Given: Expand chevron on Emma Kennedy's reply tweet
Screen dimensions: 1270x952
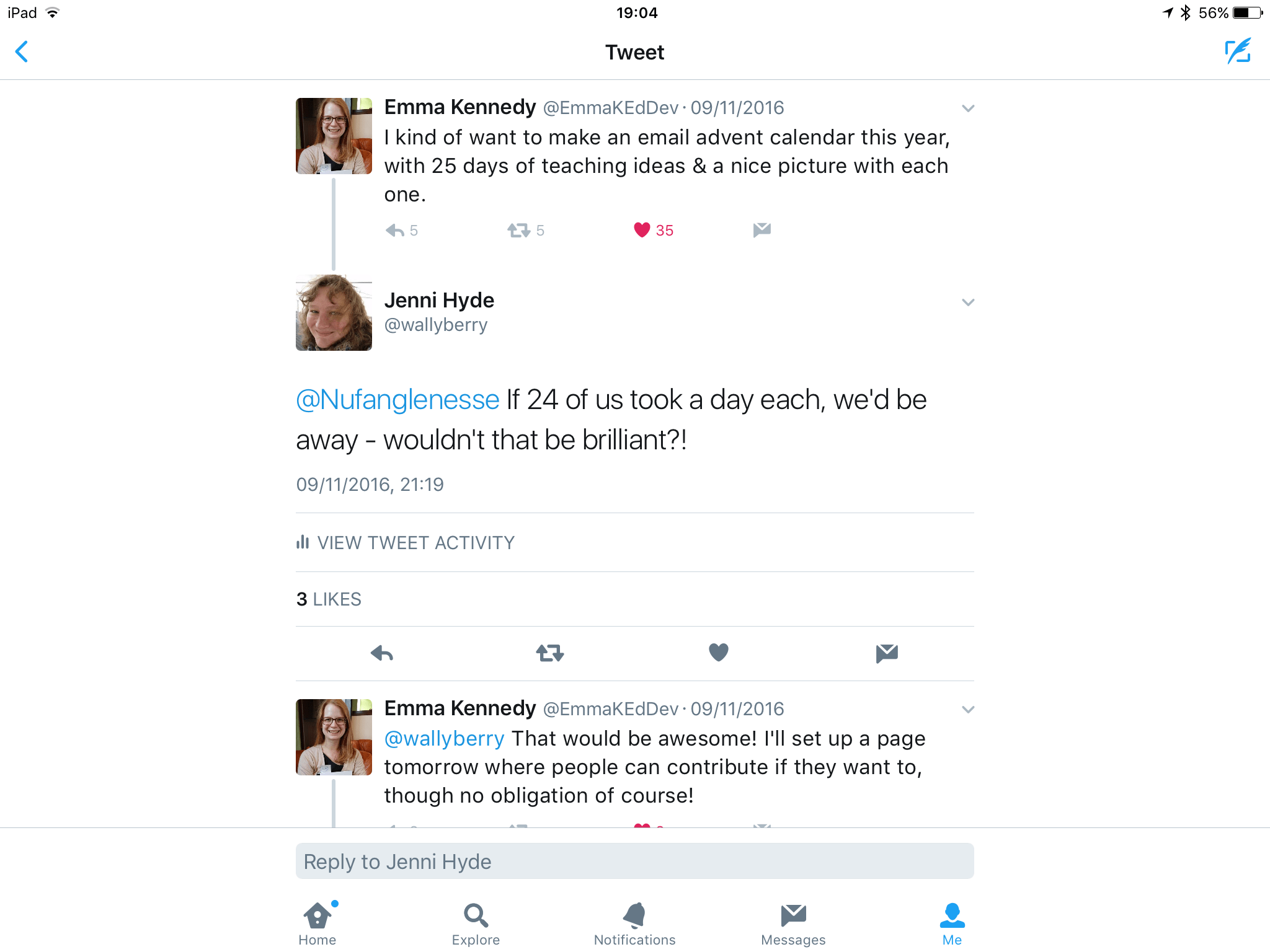Looking at the screenshot, I should tap(968, 710).
